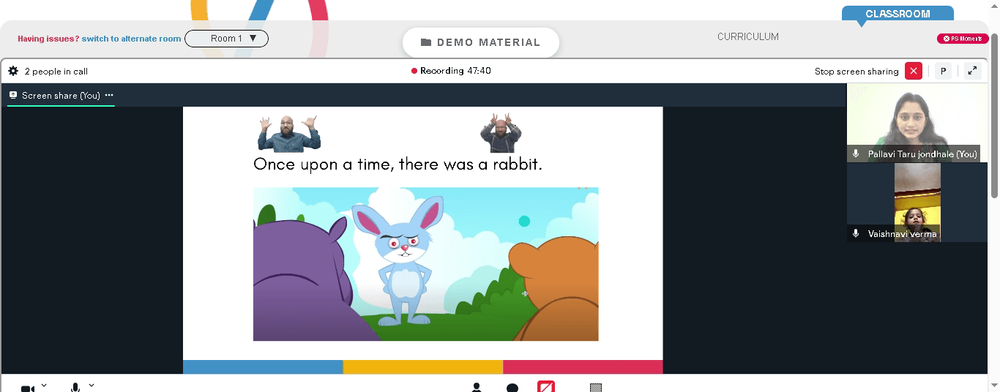Image resolution: width=1000 pixels, height=392 pixels.
Task: Click the sign-language man image with hands on head
Action: click(x=501, y=133)
